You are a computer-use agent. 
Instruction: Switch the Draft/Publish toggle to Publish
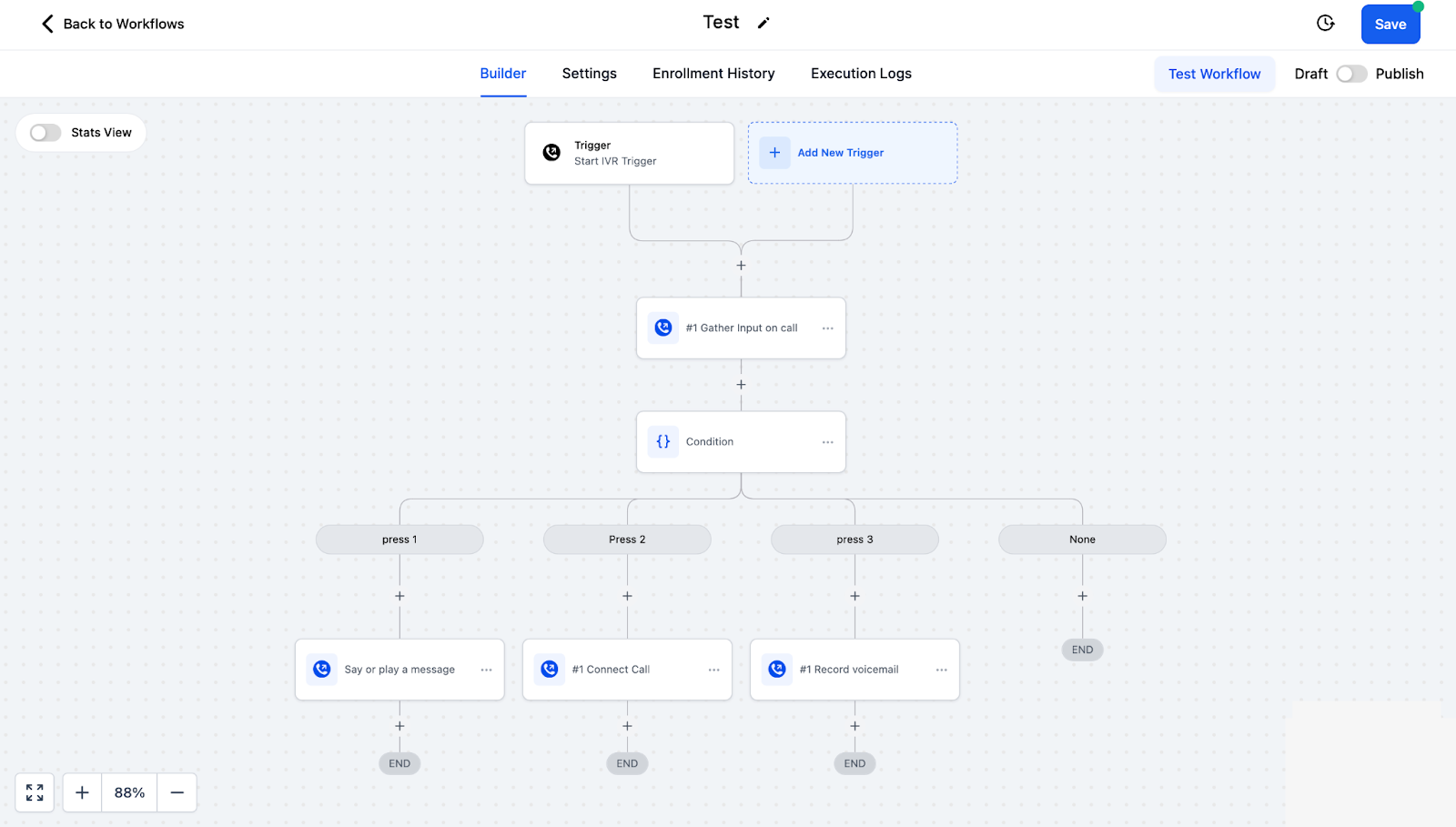coord(1351,74)
